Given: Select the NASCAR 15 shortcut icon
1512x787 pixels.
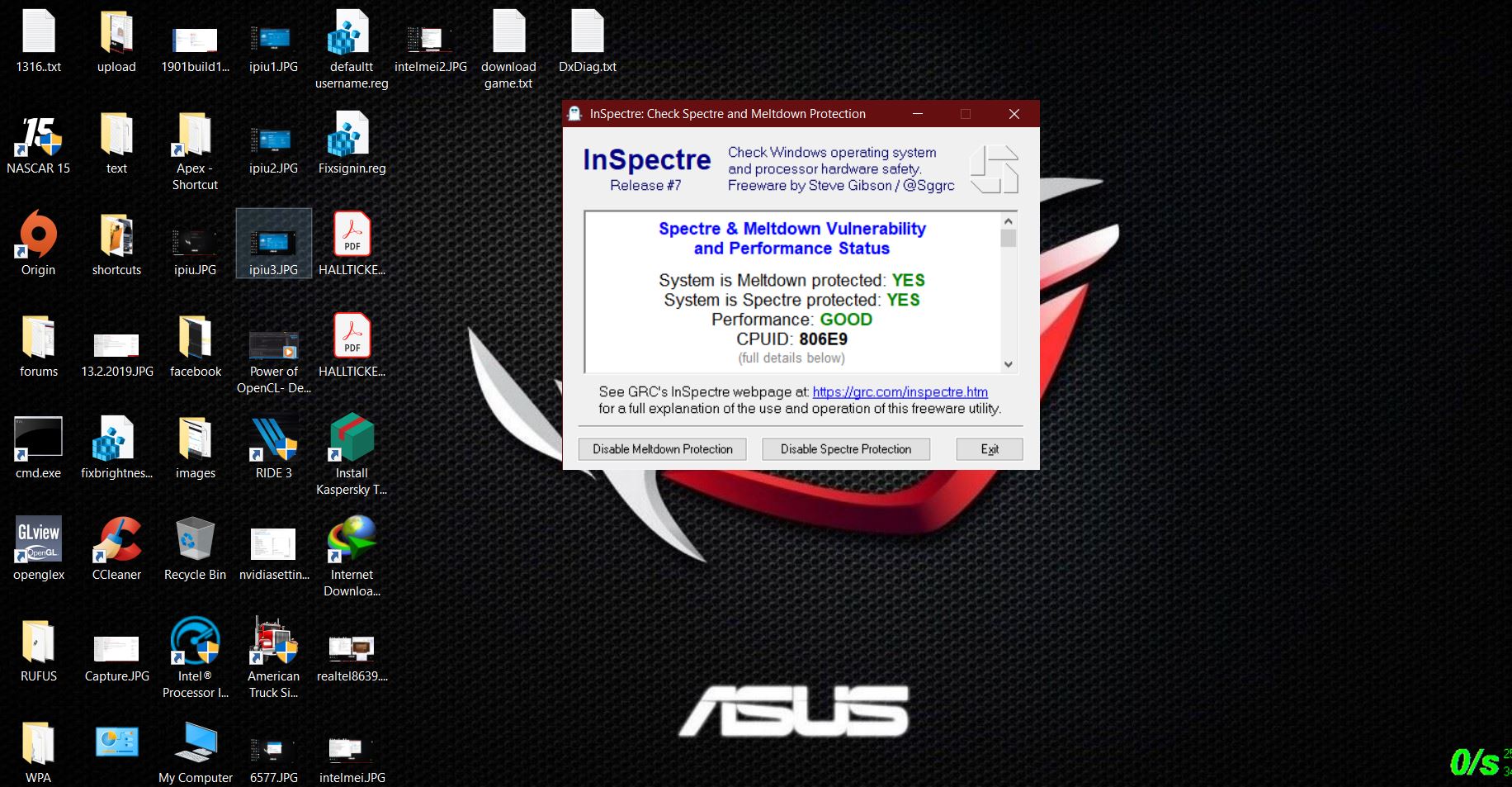Looking at the screenshot, I should tap(38, 136).
